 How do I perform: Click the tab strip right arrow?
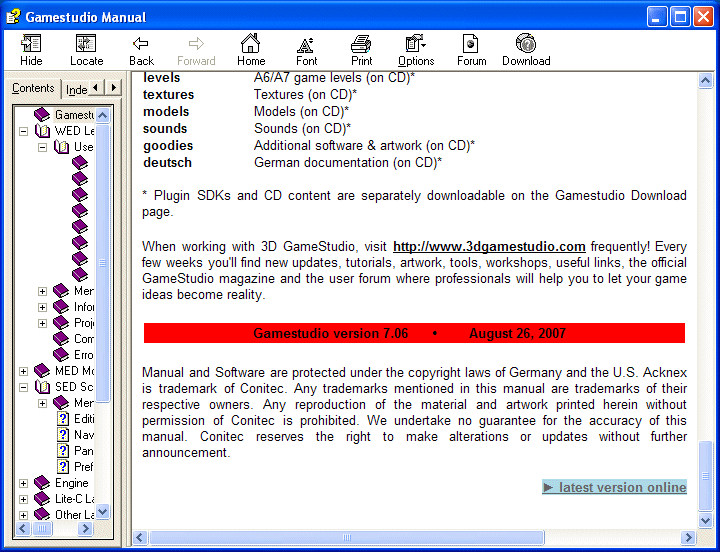pyautogui.click(x=113, y=87)
